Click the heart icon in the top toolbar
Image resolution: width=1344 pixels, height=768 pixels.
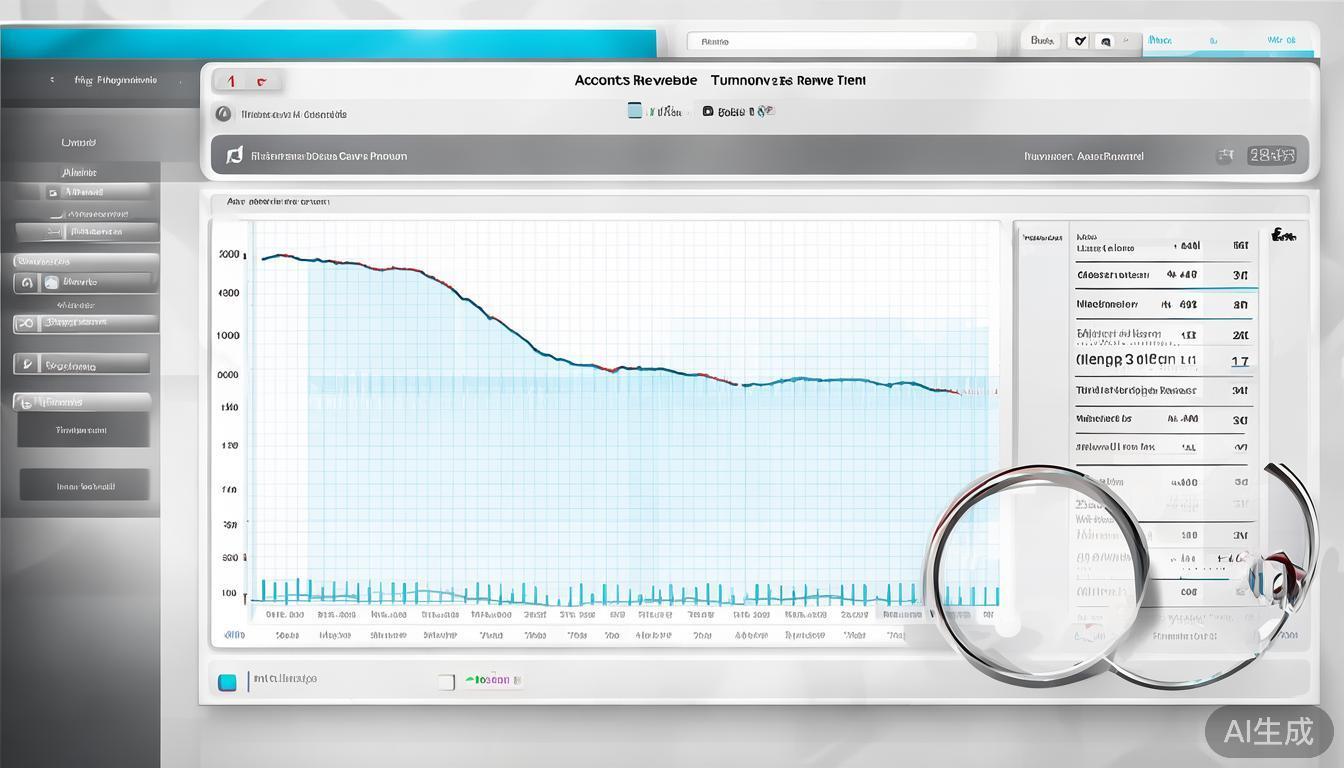click(x=1078, y=41)
